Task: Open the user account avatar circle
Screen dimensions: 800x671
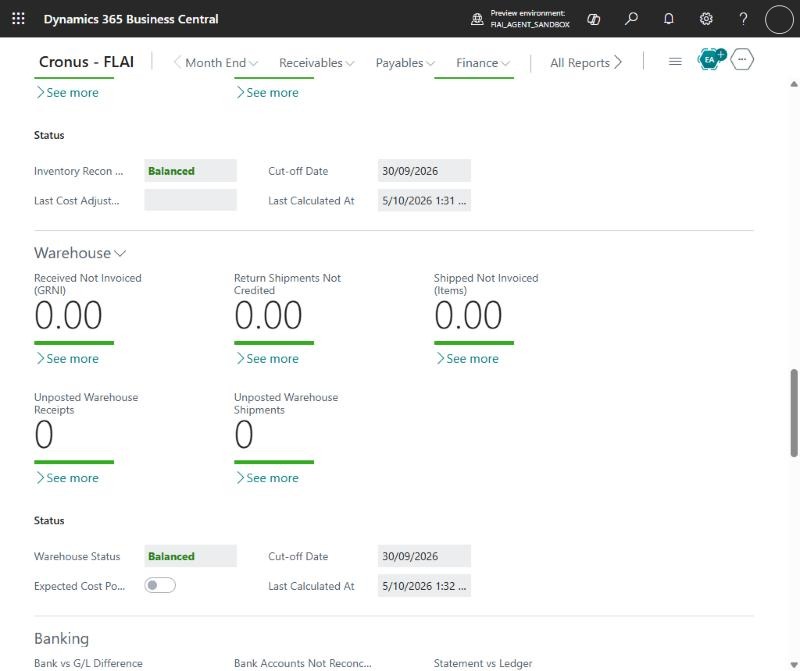Action: click(x=779, y=19)
